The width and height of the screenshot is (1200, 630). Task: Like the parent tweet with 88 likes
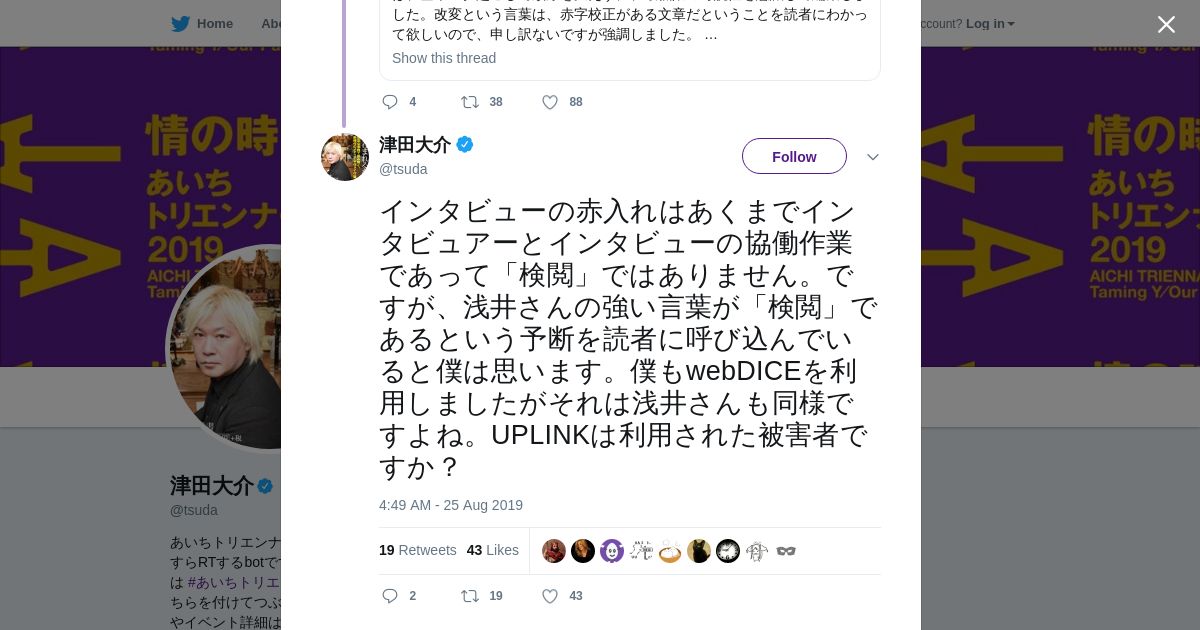coord(549,102)
